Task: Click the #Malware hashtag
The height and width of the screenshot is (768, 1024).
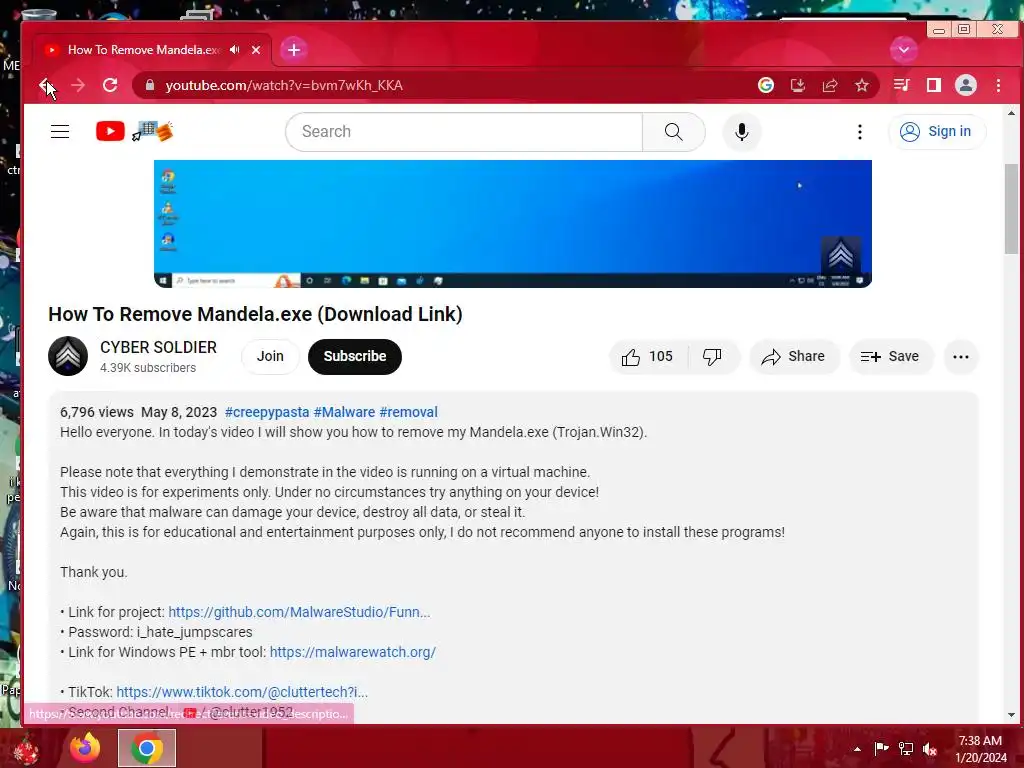Action: [x=344, y=412]
